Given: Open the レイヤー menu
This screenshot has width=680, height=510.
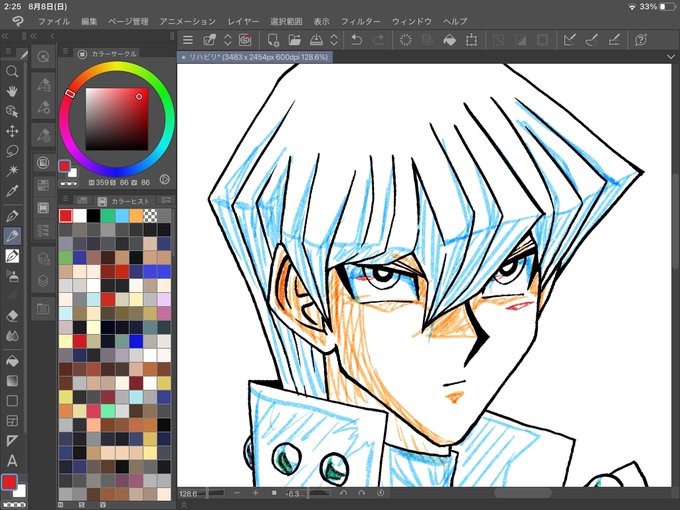Looking at the screenshot, I should pos(243,21).
